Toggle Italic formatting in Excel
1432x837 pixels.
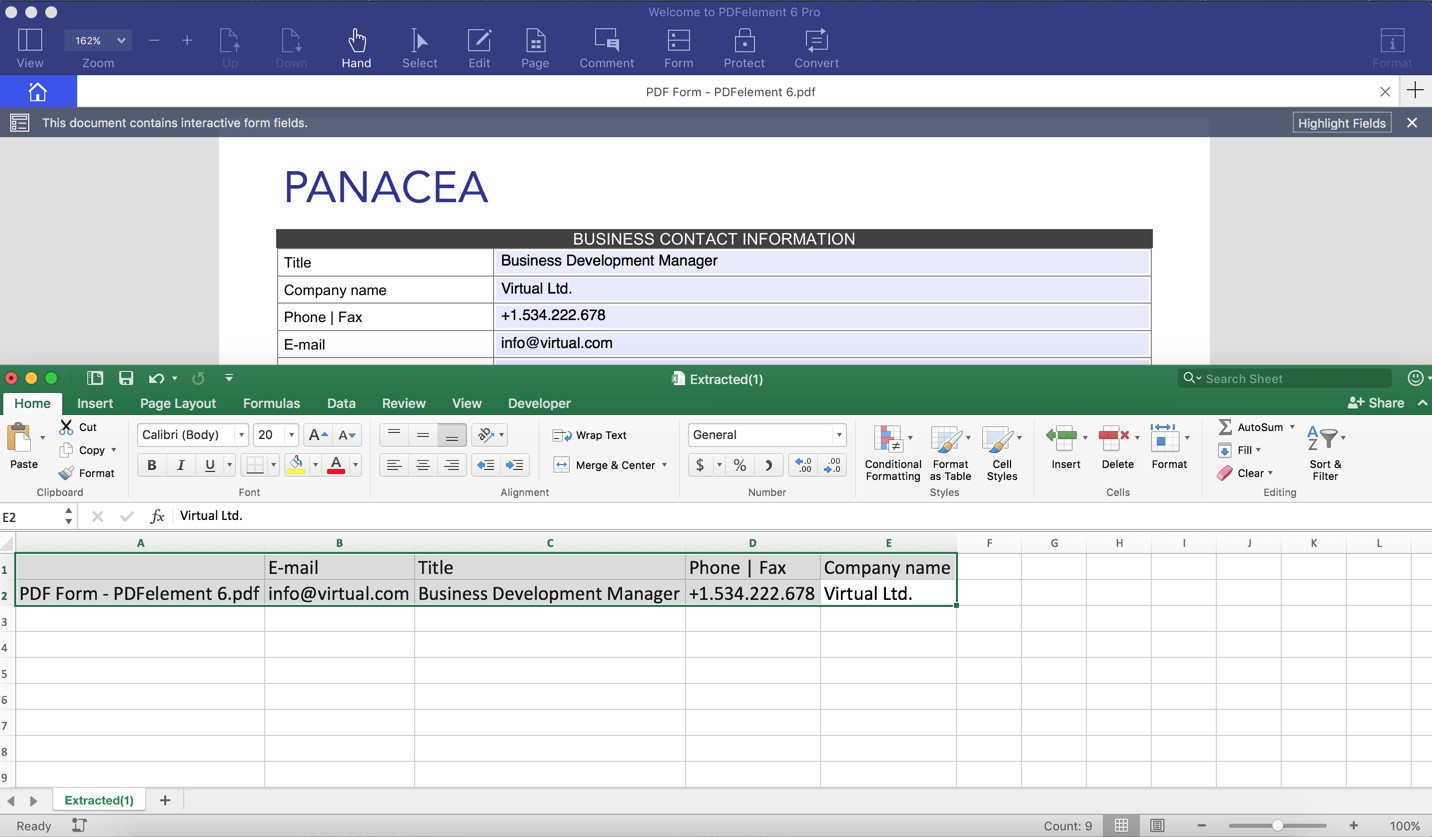tap(181, 465)
